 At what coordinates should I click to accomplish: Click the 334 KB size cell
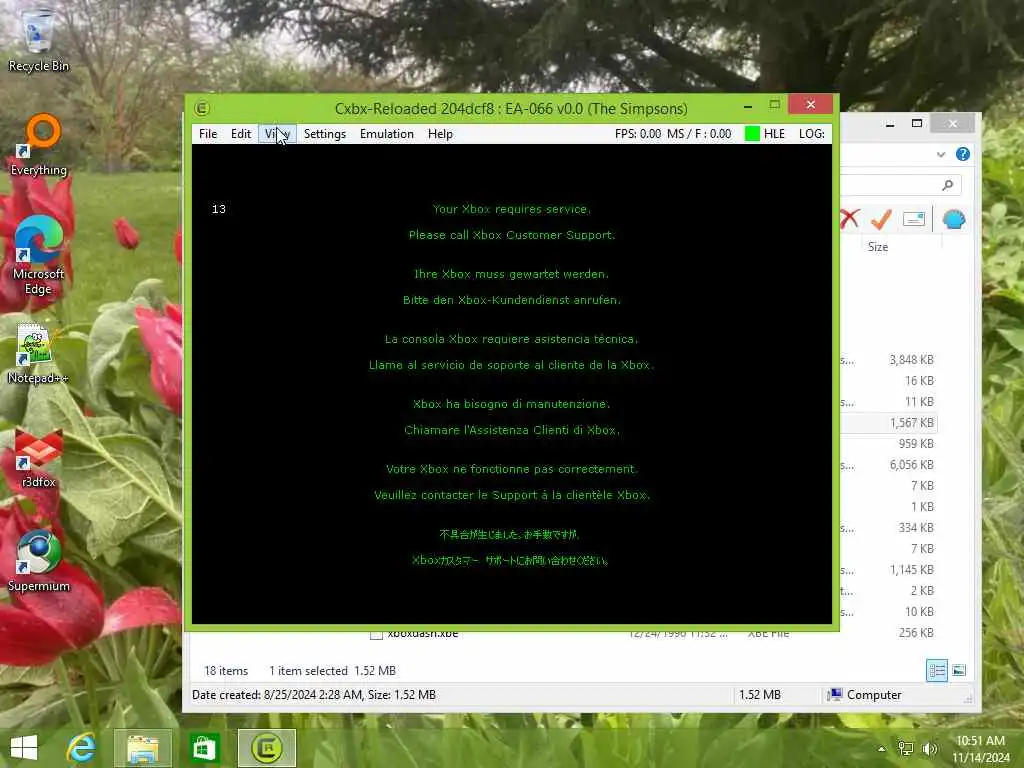(x=916, y=528)
